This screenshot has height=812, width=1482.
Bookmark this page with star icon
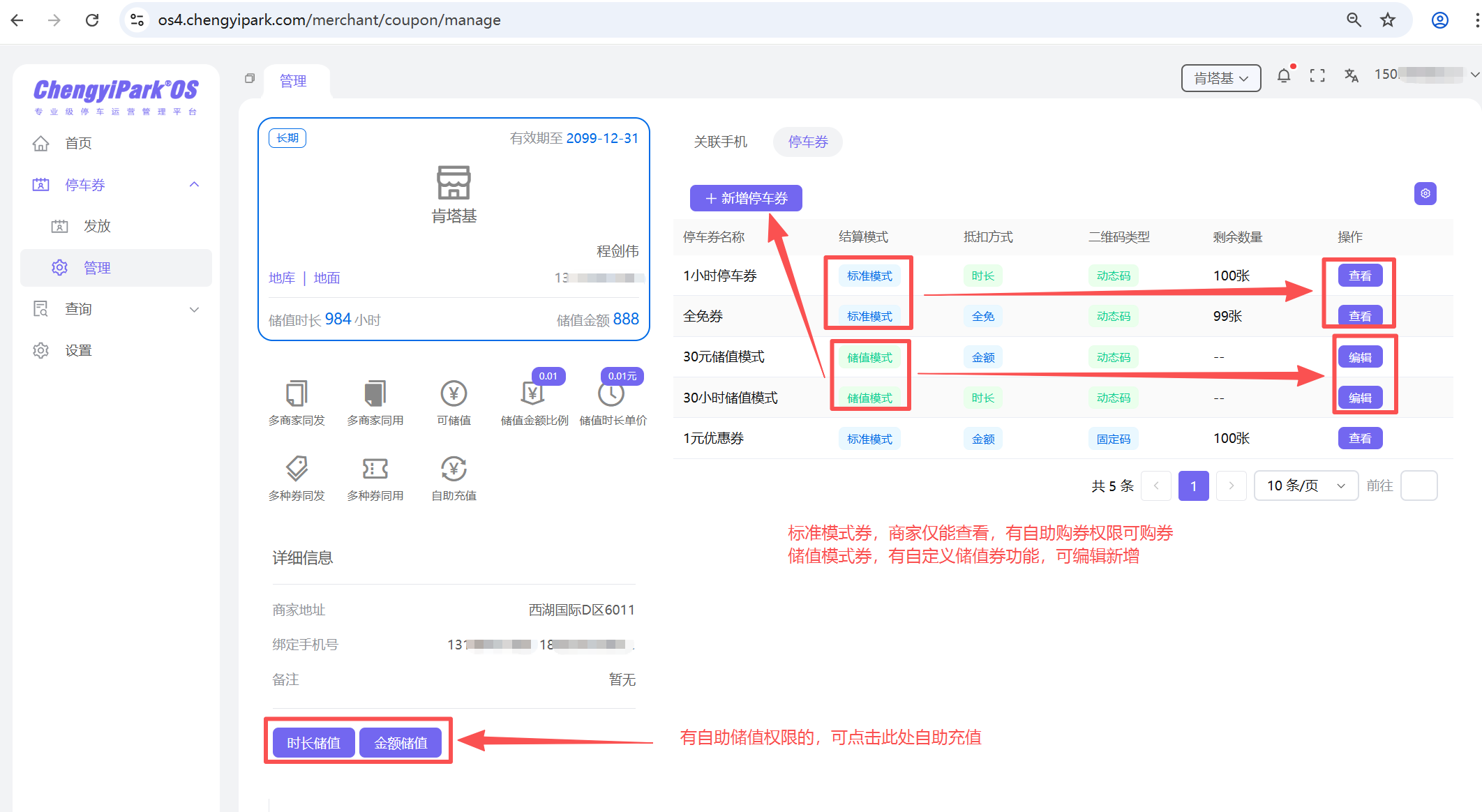(x=1388, y=20)
